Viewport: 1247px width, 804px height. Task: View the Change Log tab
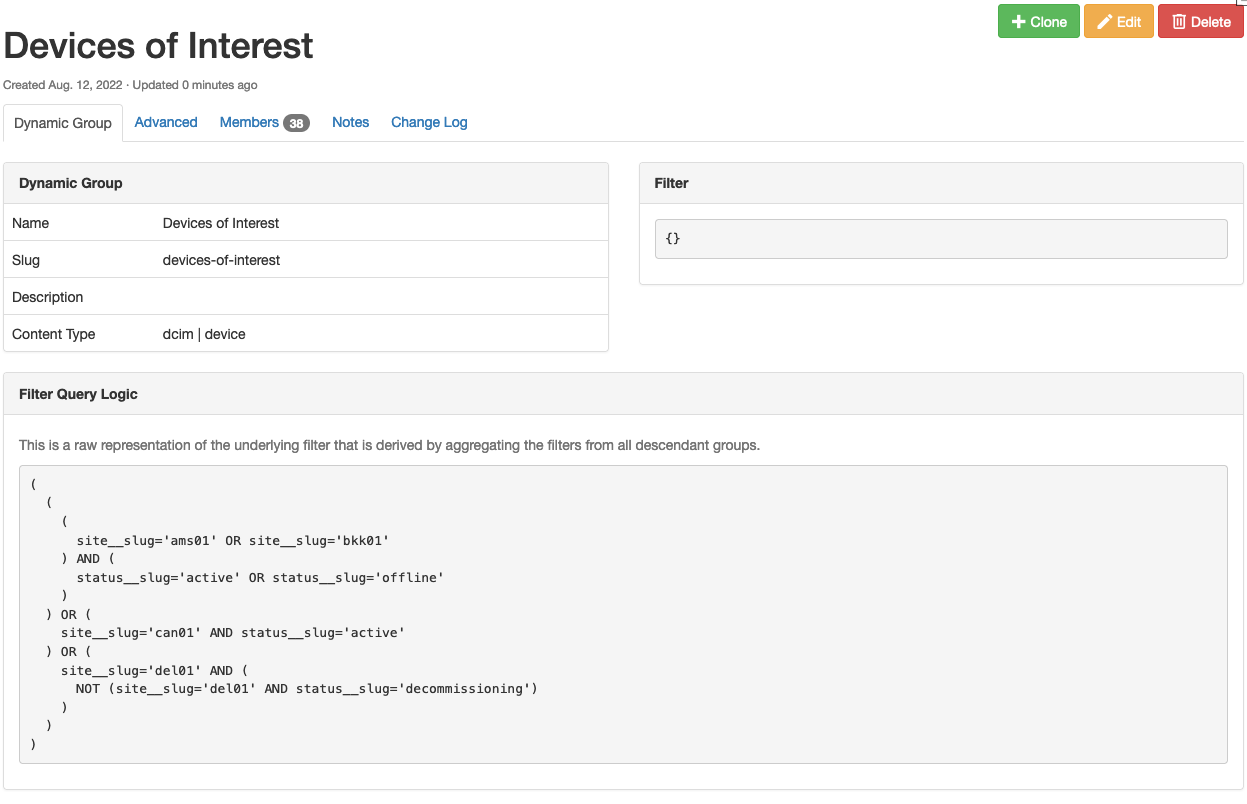(x=429, y=122)
